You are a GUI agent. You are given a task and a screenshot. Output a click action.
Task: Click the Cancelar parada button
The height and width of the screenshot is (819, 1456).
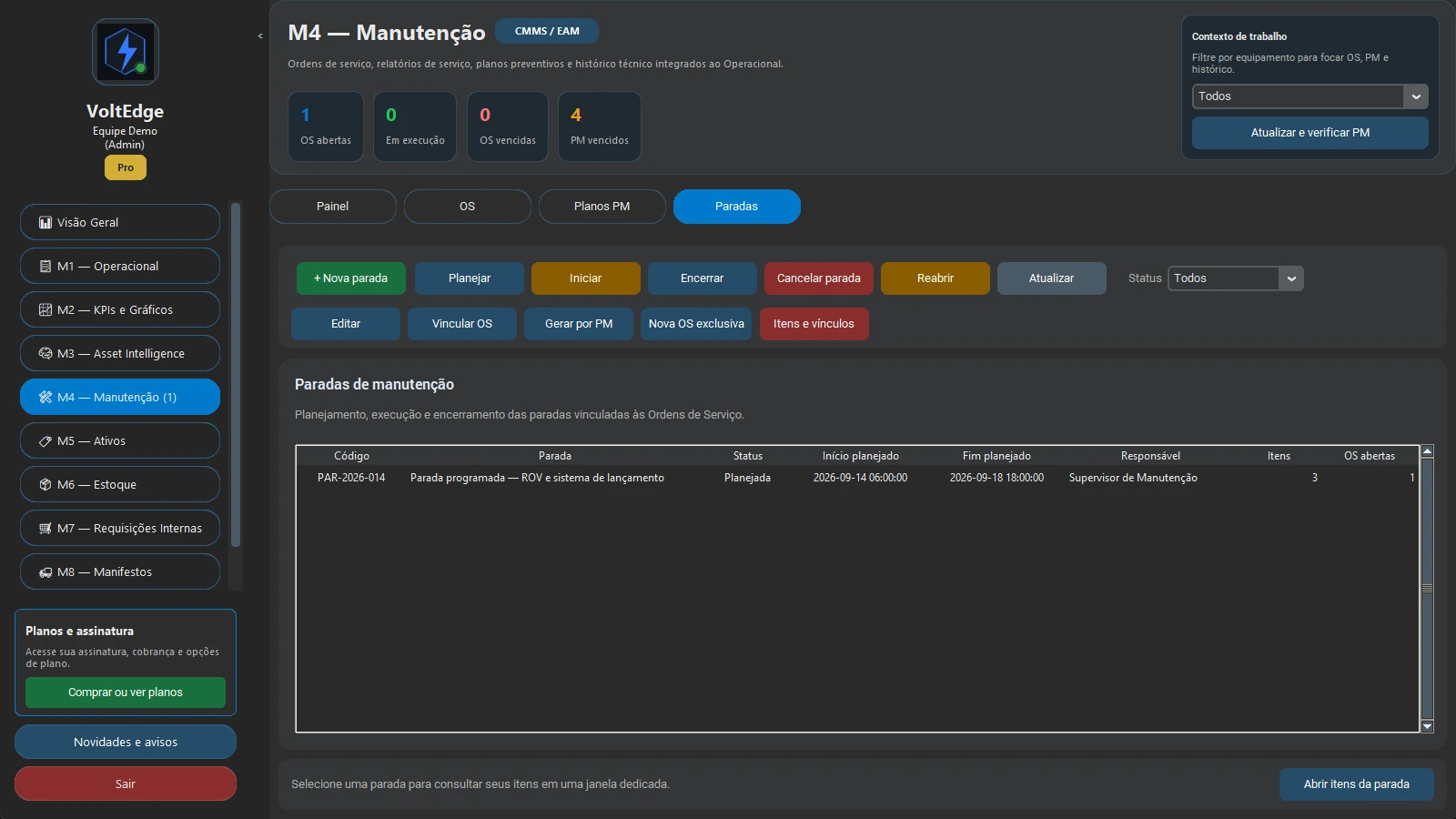[819, 278]
